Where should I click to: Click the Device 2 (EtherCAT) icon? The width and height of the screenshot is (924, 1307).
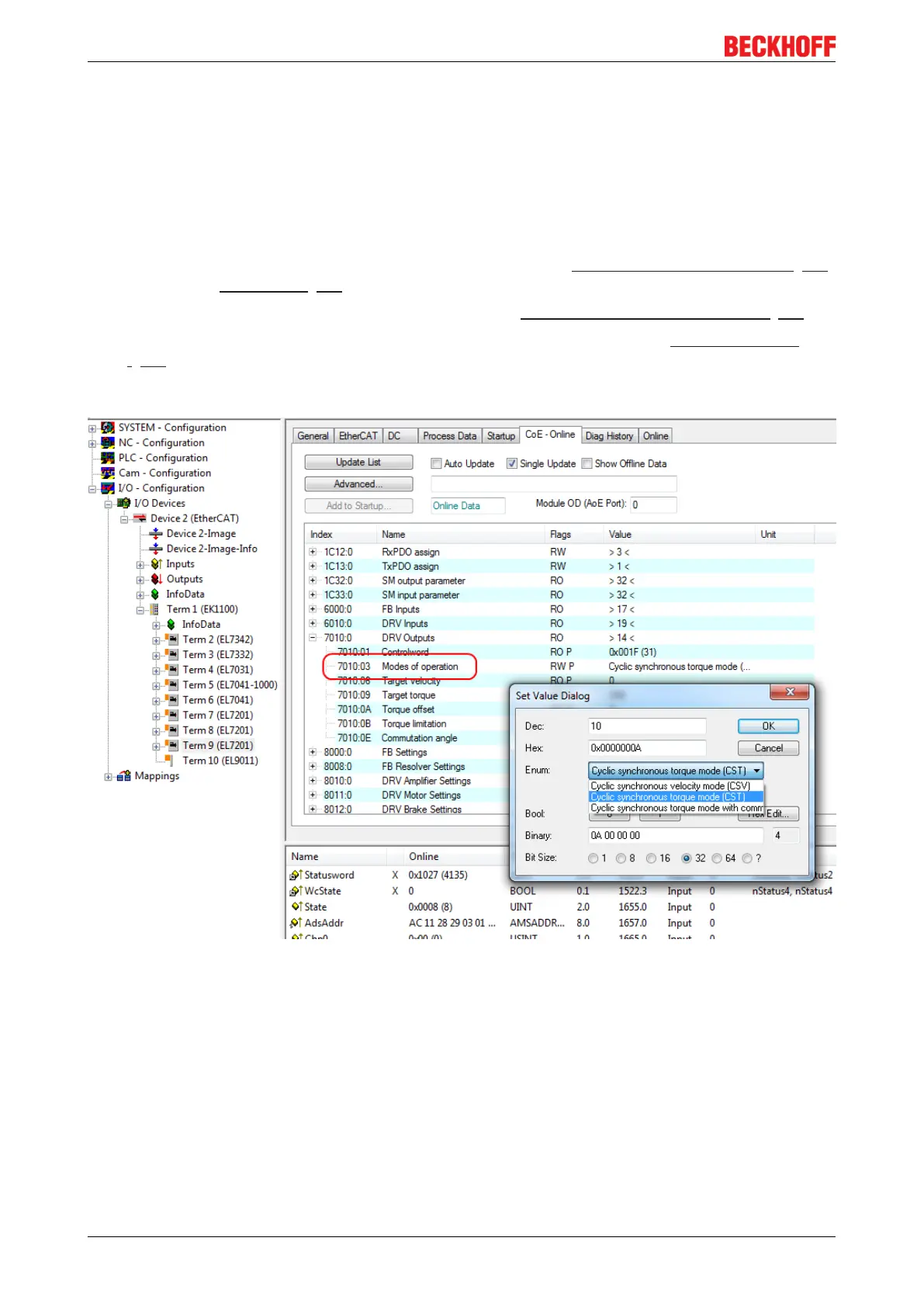click(140, 518)
